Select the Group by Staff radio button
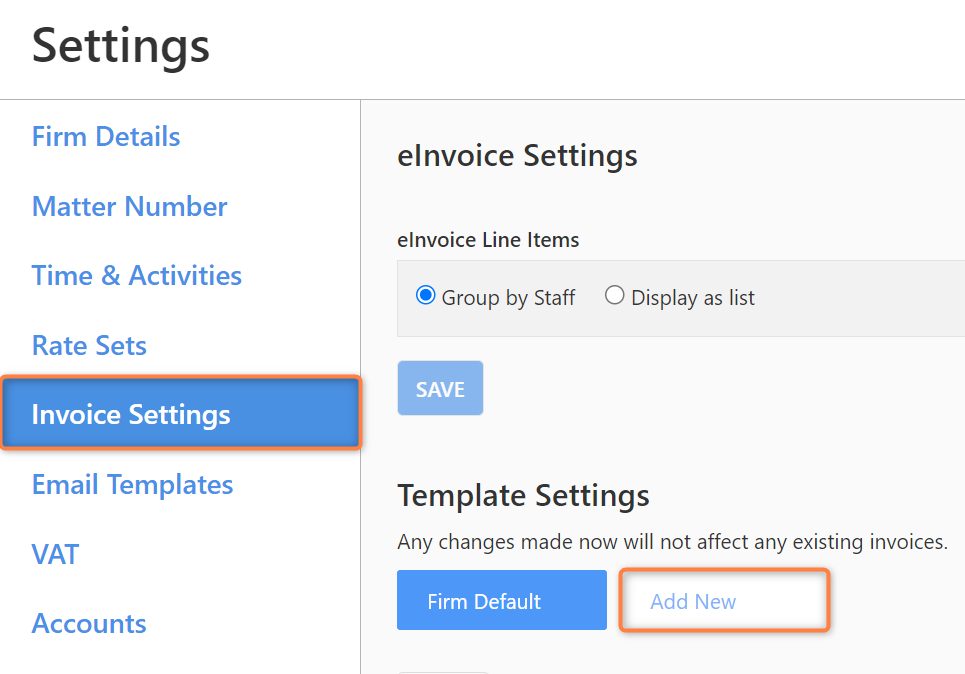The image size is (965, 674). coord(425,295)
